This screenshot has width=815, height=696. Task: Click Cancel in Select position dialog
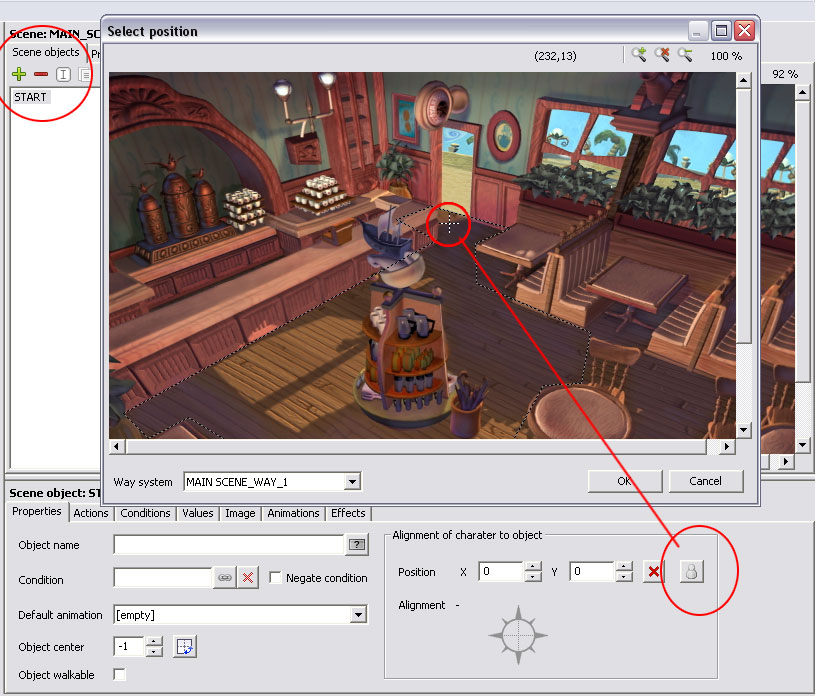pos(705,481)
